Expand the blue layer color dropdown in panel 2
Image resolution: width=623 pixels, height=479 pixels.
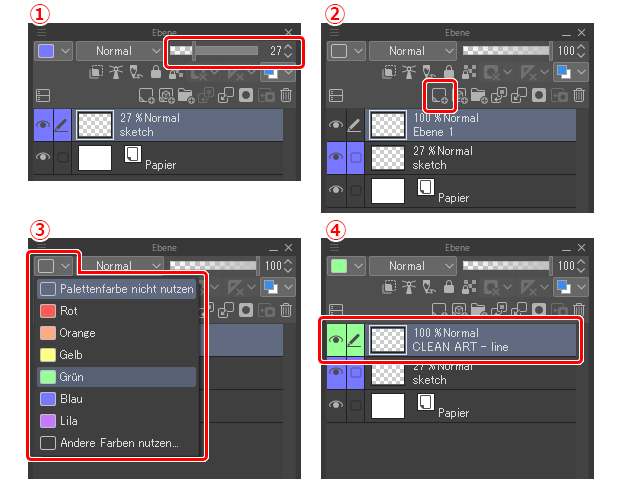pos(571,72)
